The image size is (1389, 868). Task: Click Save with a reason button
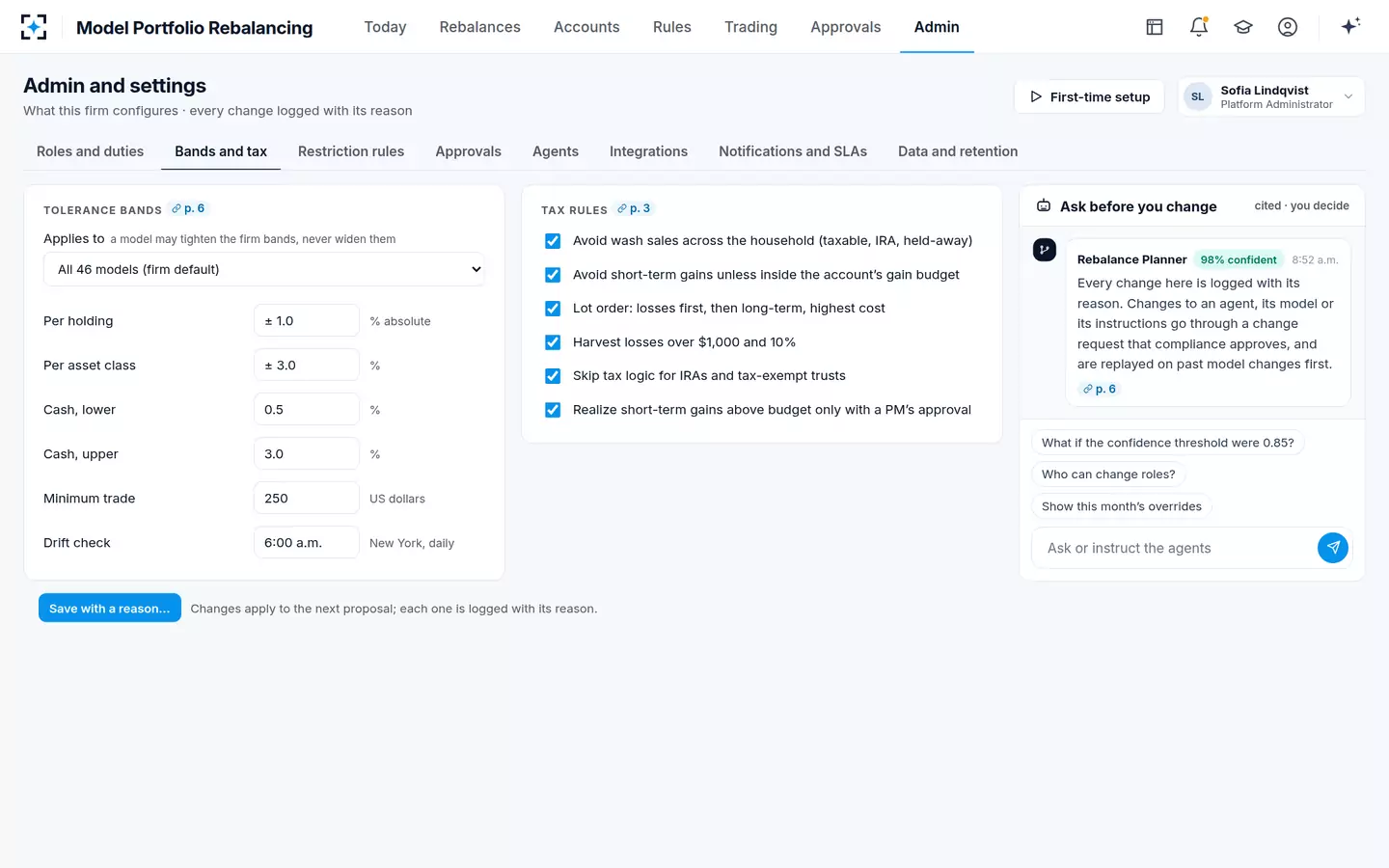(x=110, y=608)
